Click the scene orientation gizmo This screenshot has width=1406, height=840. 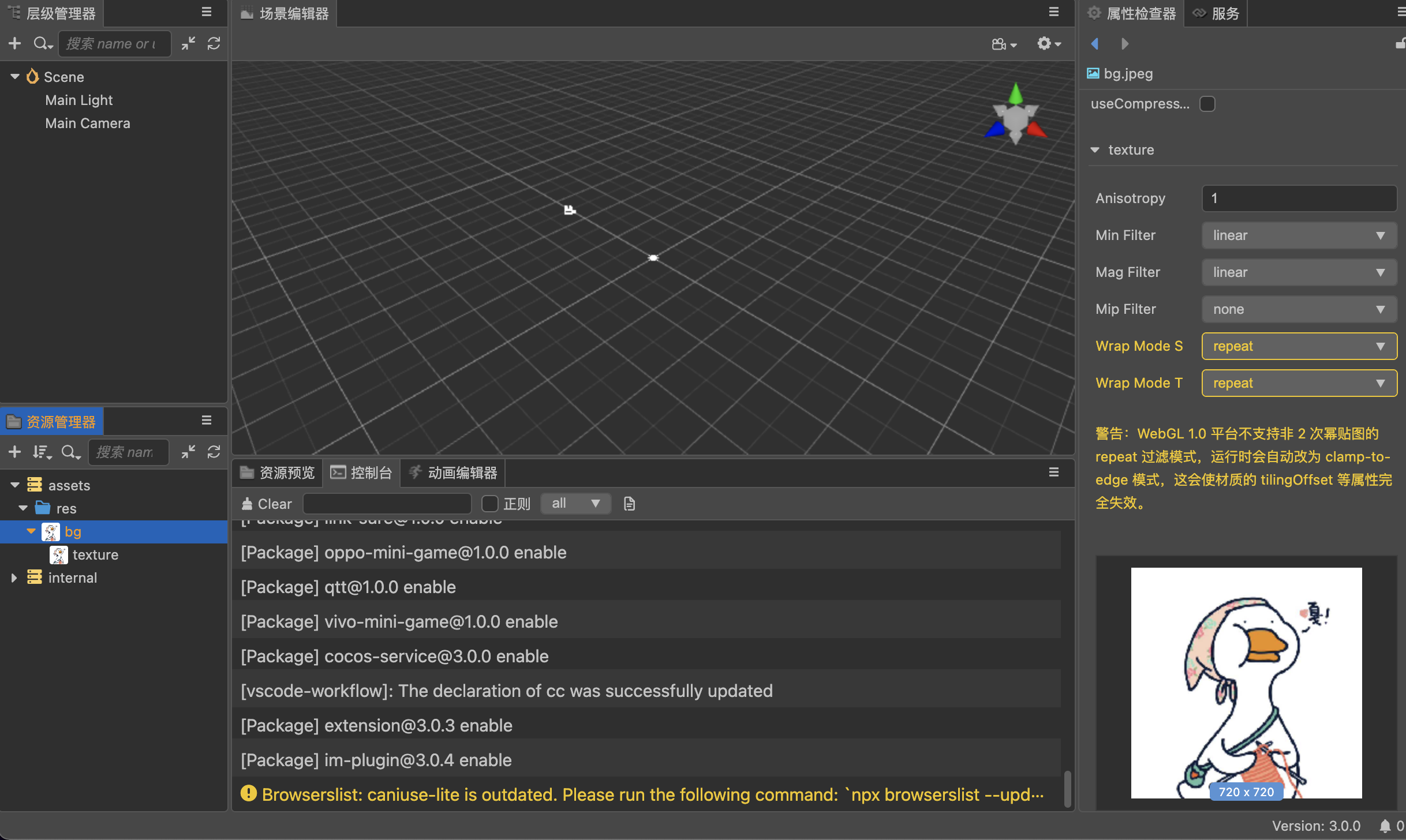click(1016, 114)
